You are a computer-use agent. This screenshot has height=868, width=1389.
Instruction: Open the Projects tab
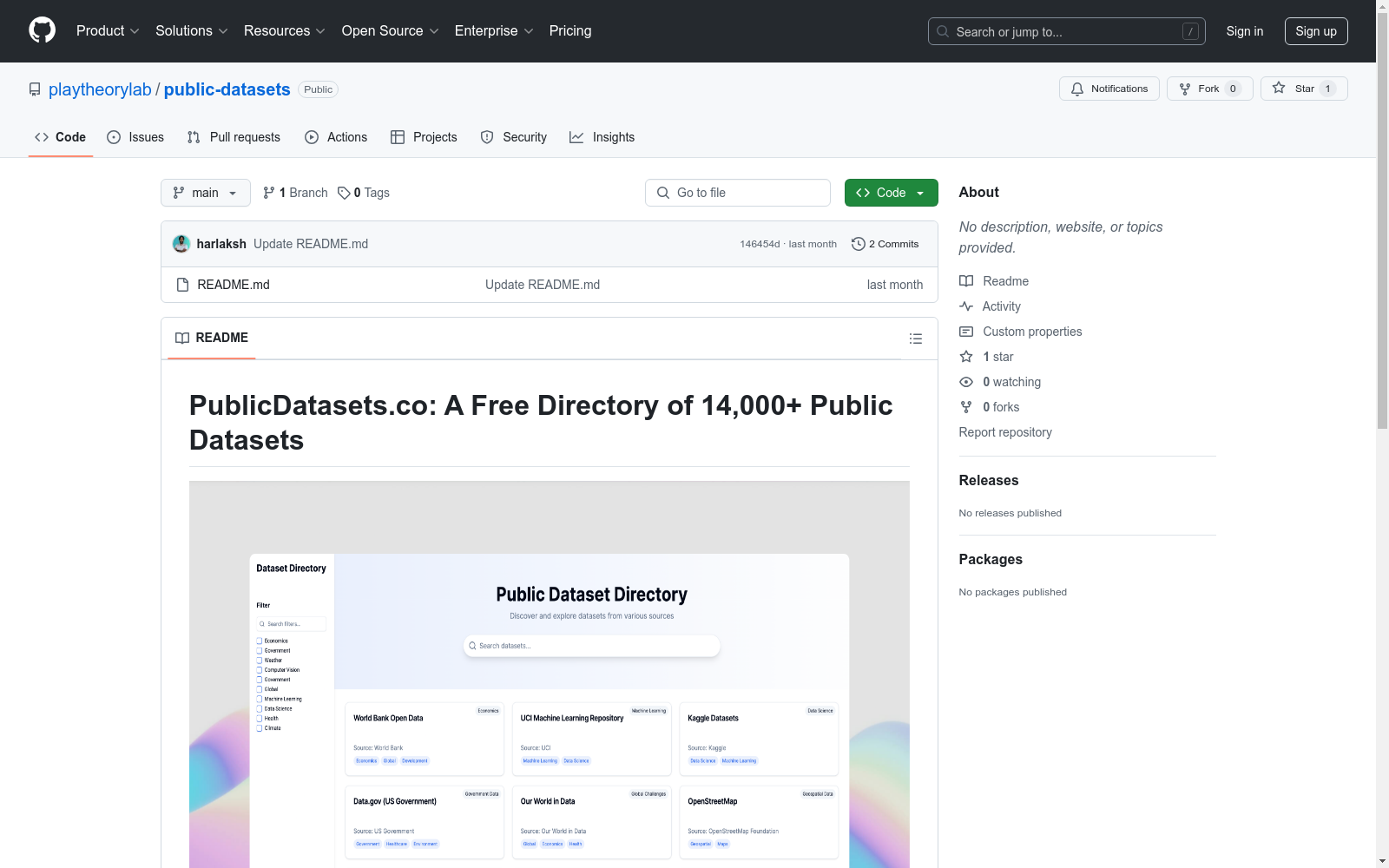[x=424, y=137]
